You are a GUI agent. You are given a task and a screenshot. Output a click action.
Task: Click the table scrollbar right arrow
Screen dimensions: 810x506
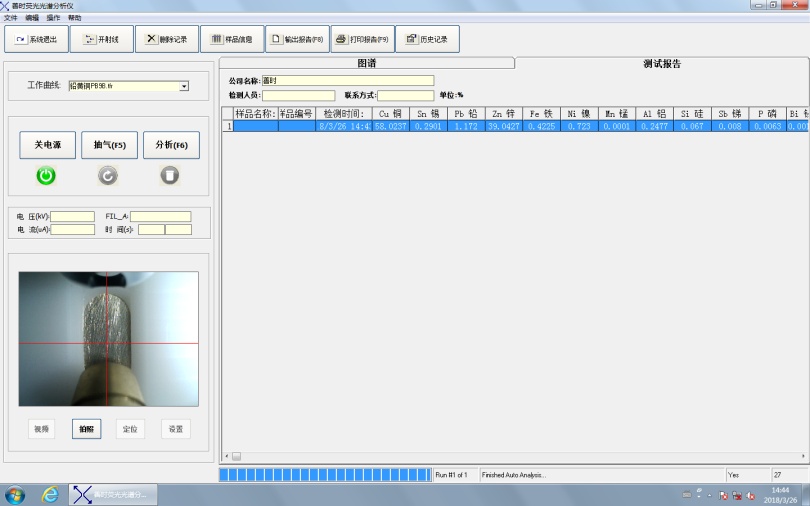[x=803, y=456]
